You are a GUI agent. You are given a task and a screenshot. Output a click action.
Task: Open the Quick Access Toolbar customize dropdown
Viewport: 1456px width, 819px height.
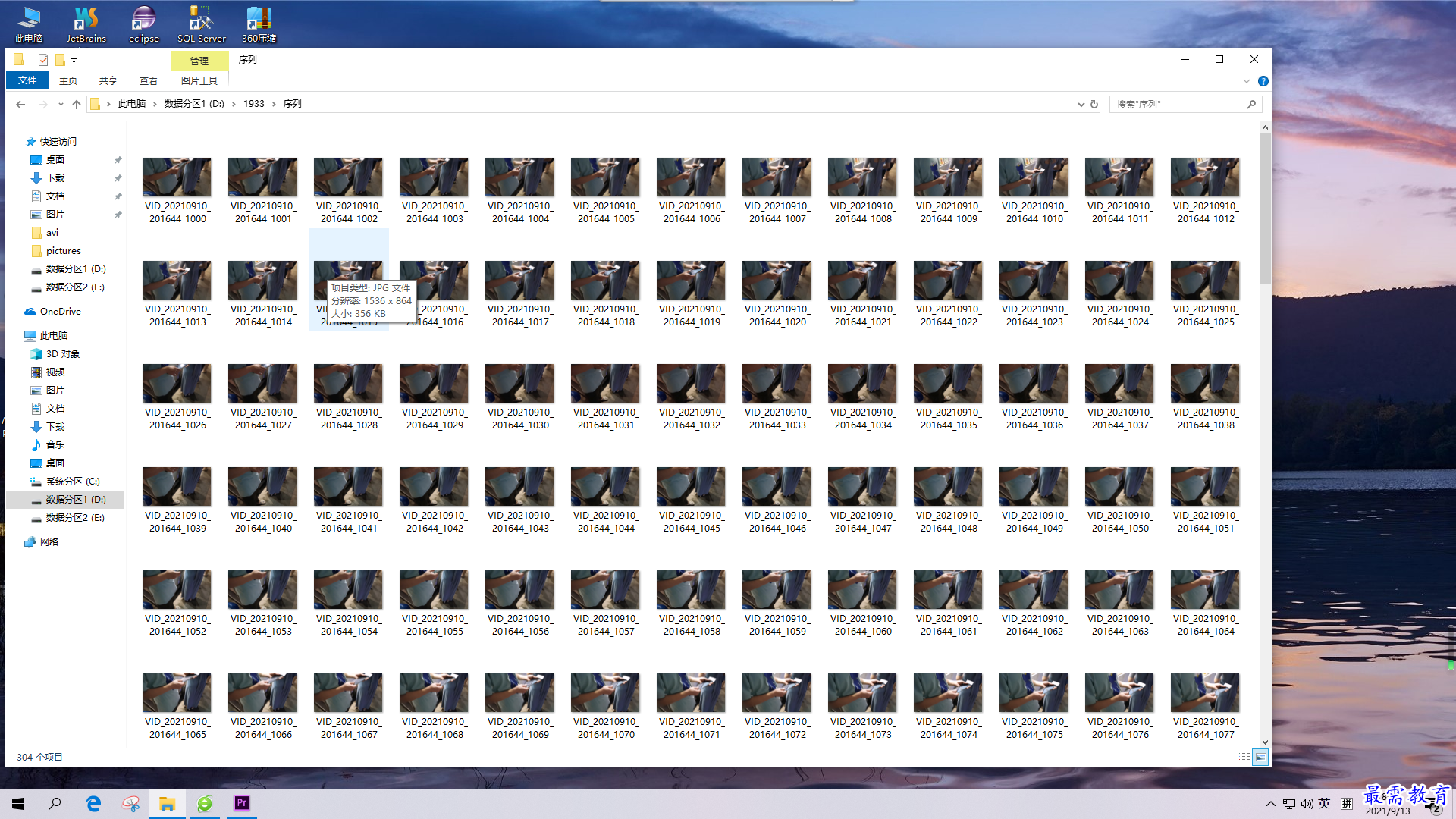(74, 60)
